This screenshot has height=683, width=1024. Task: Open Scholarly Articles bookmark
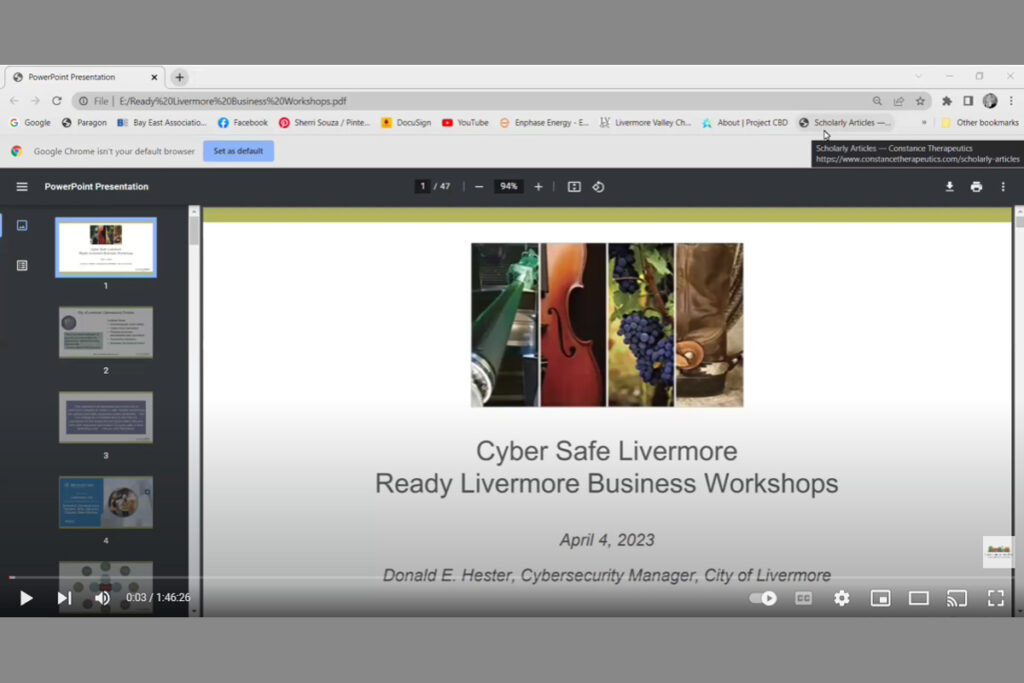coord(844,122)
